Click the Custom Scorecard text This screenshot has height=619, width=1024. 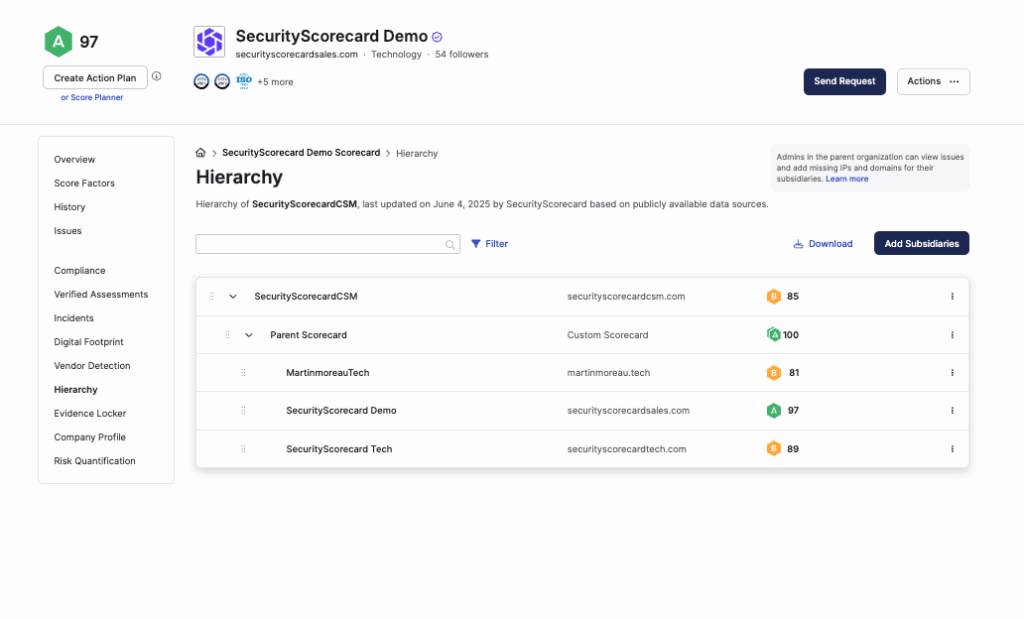608,335
